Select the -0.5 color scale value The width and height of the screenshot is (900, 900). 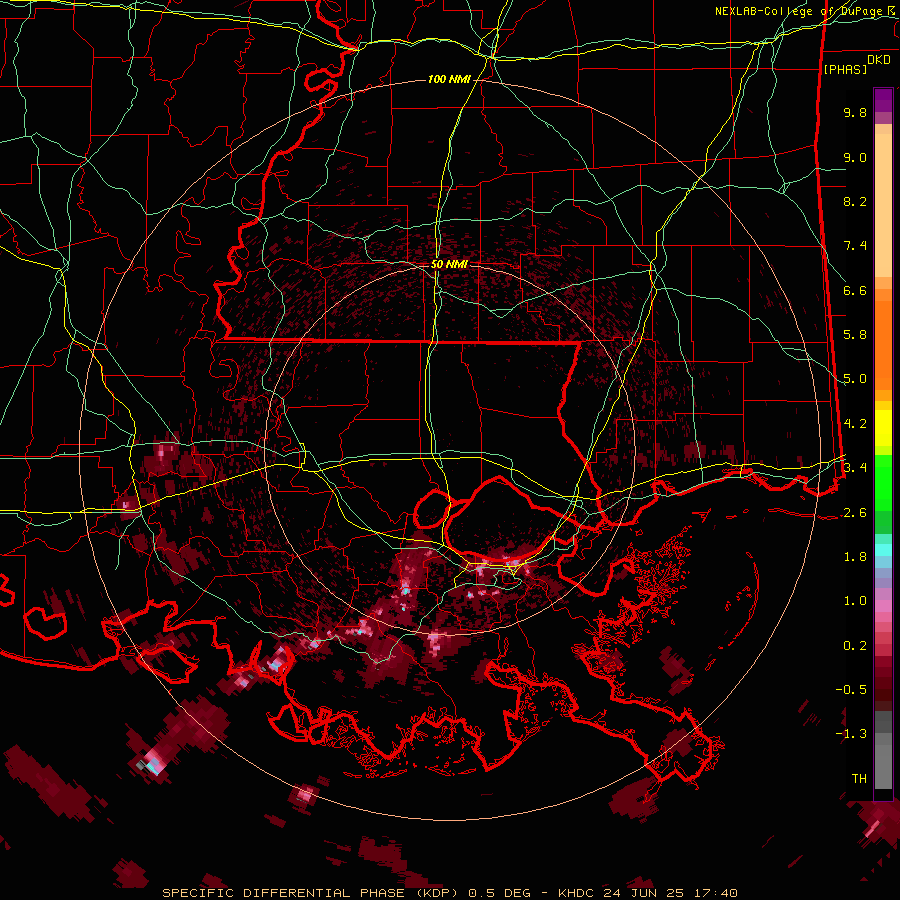coord(851,690)
